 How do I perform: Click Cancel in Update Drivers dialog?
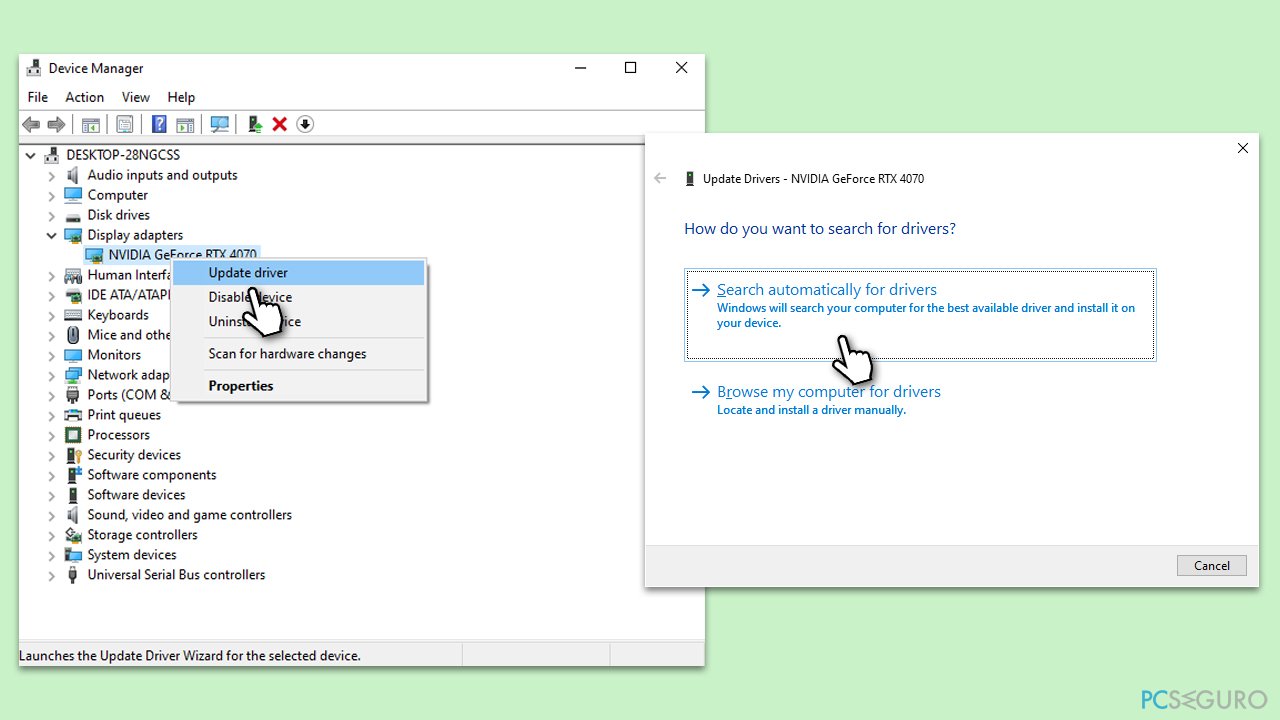point(1212,565)
